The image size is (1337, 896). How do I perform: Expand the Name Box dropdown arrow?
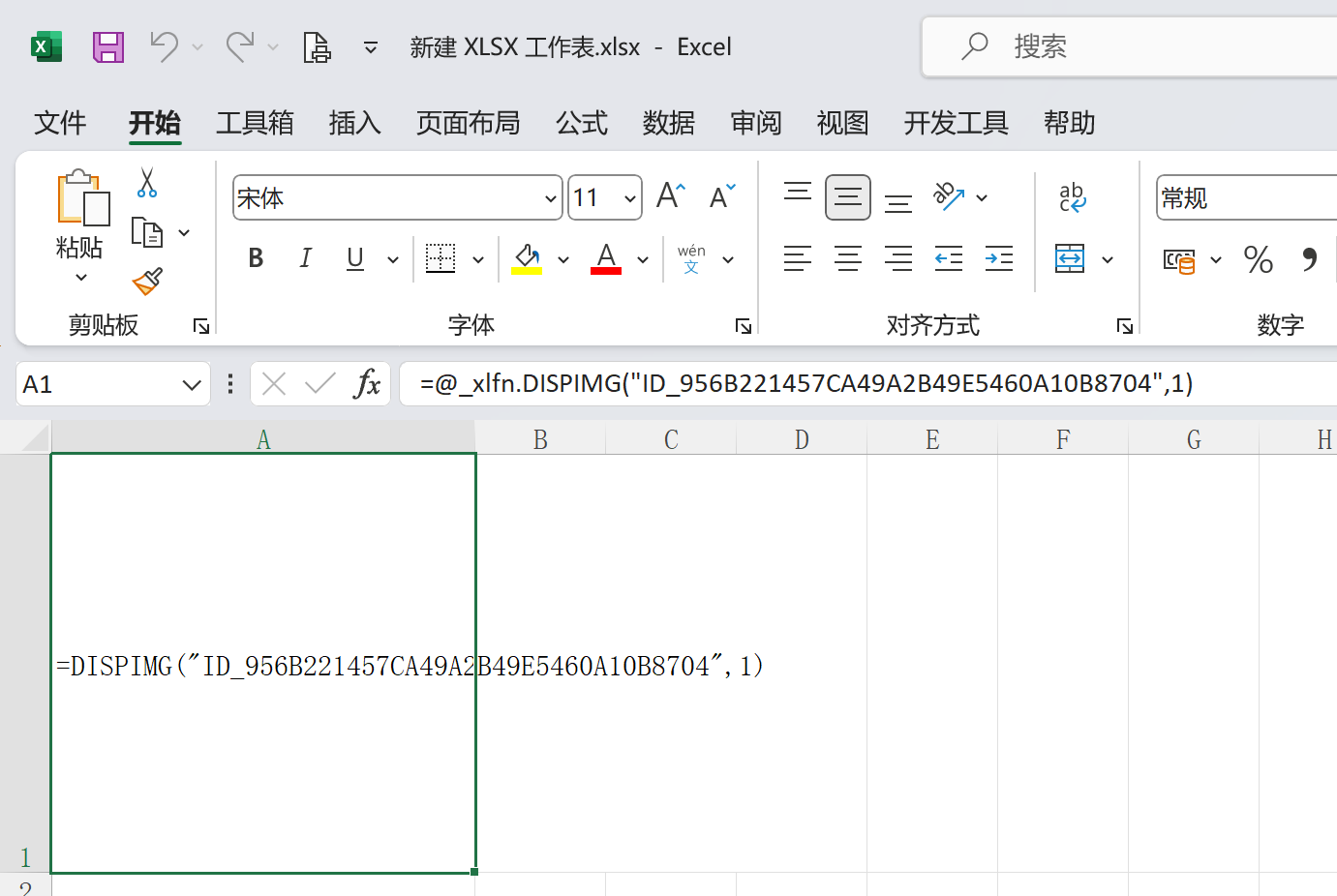(192, 385)
